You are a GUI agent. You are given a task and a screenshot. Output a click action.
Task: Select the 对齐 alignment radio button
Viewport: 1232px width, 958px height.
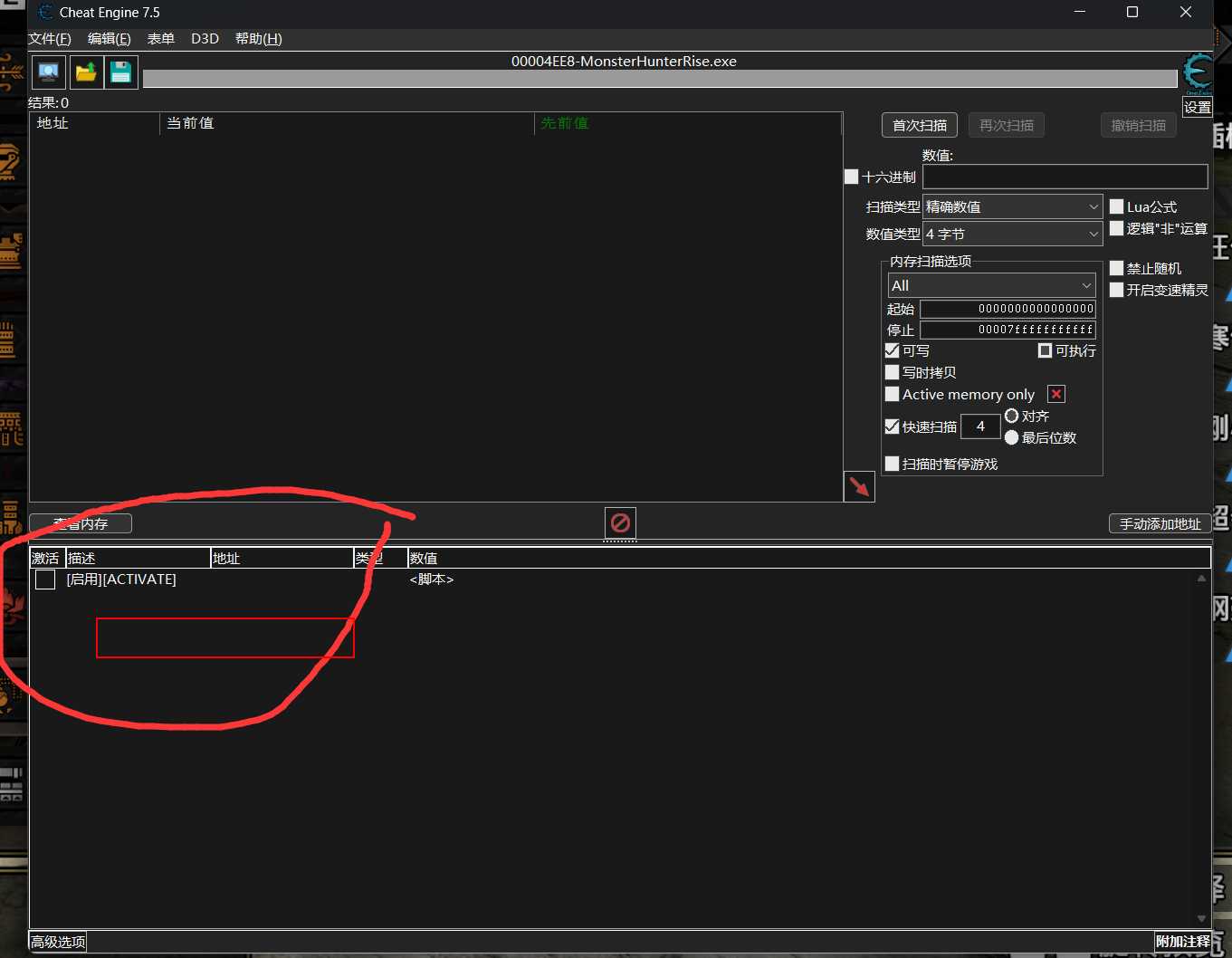pos(1011,416)
